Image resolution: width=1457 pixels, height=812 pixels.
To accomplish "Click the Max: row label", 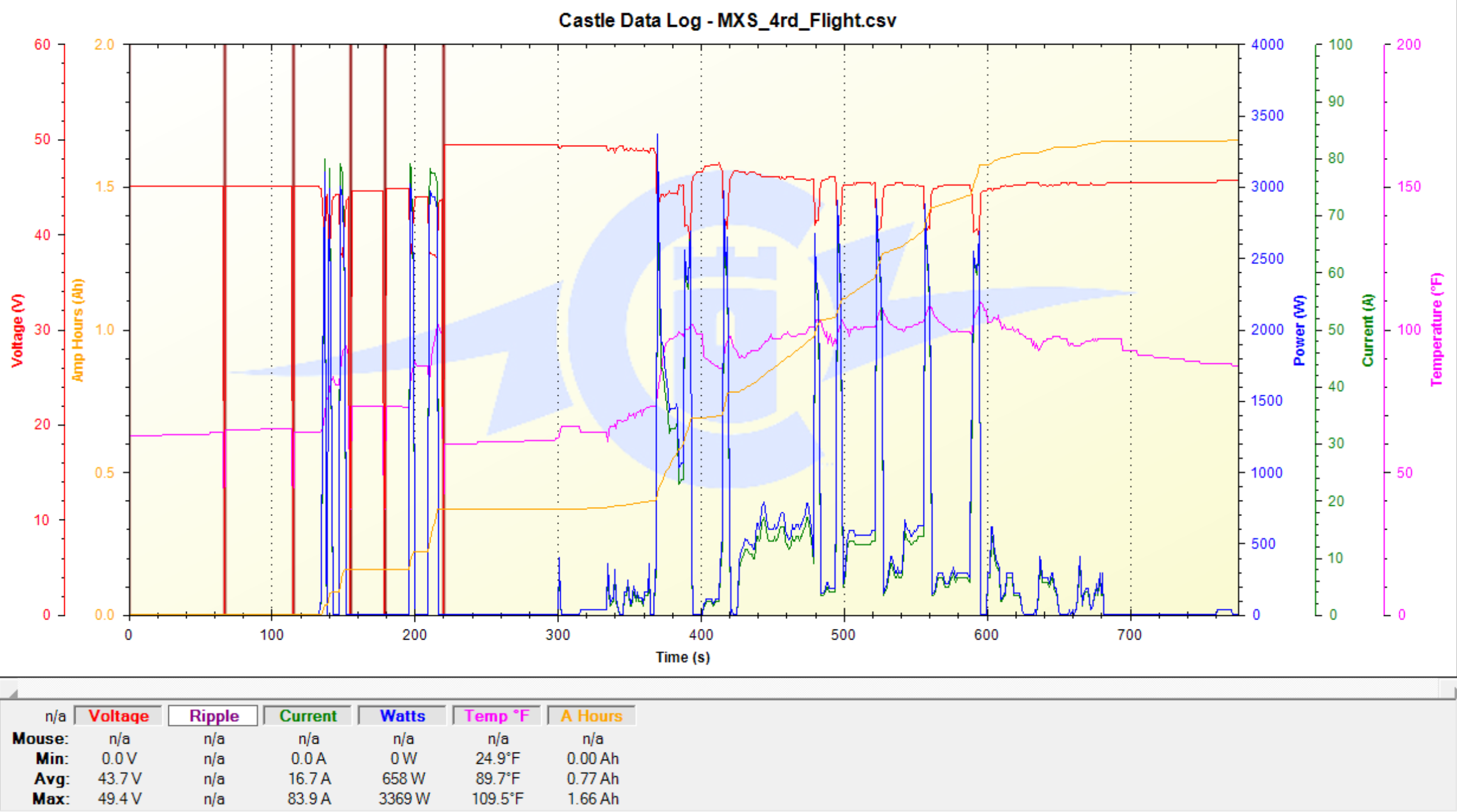I will 51,798.
